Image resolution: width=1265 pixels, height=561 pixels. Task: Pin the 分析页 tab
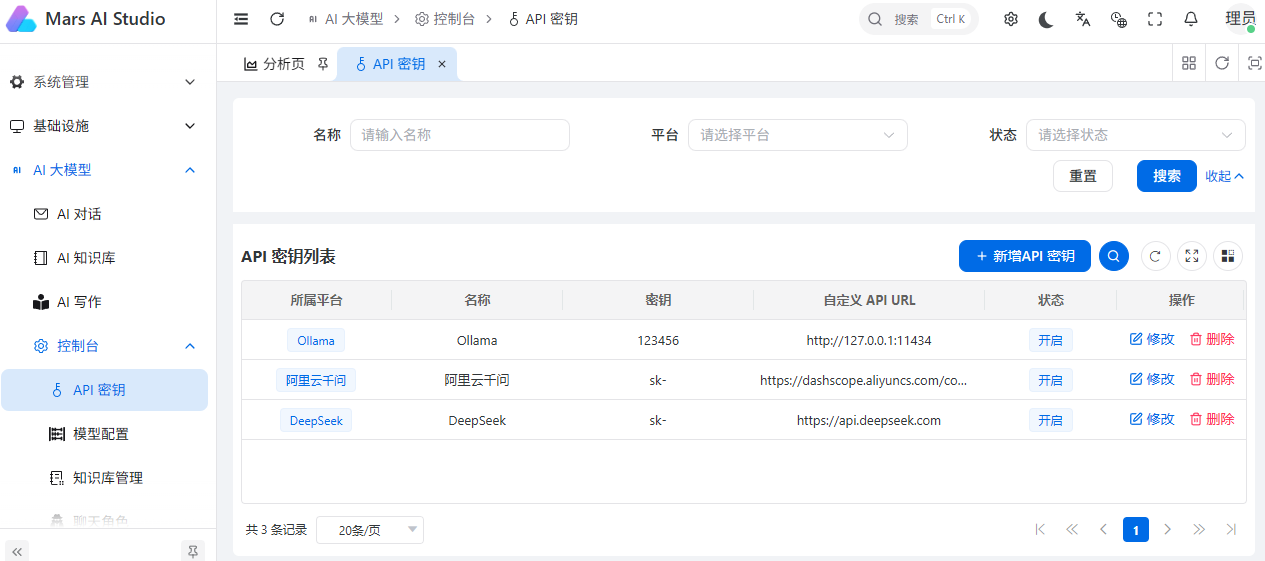click(323, 64)
